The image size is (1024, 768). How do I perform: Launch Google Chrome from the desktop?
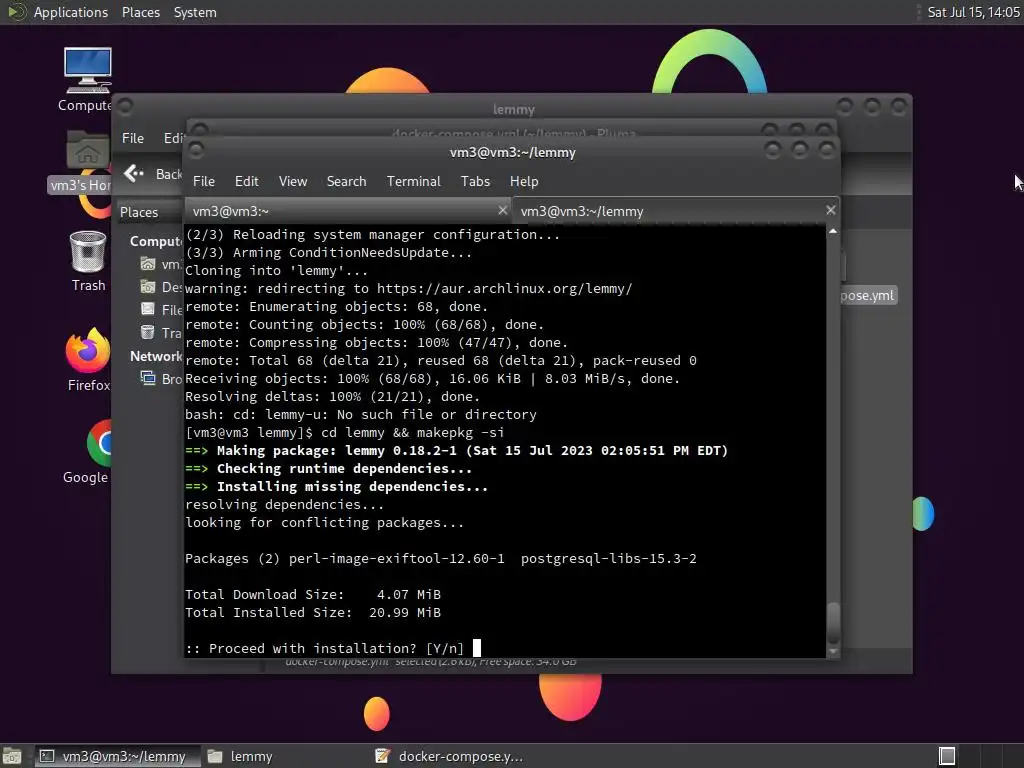click(x=98, y=443)
